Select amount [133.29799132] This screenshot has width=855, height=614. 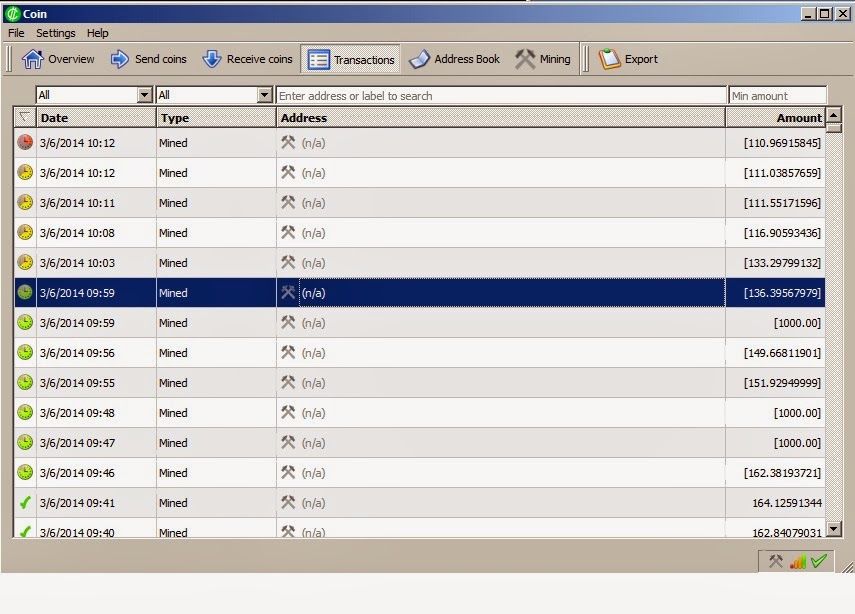click(782, 263)
